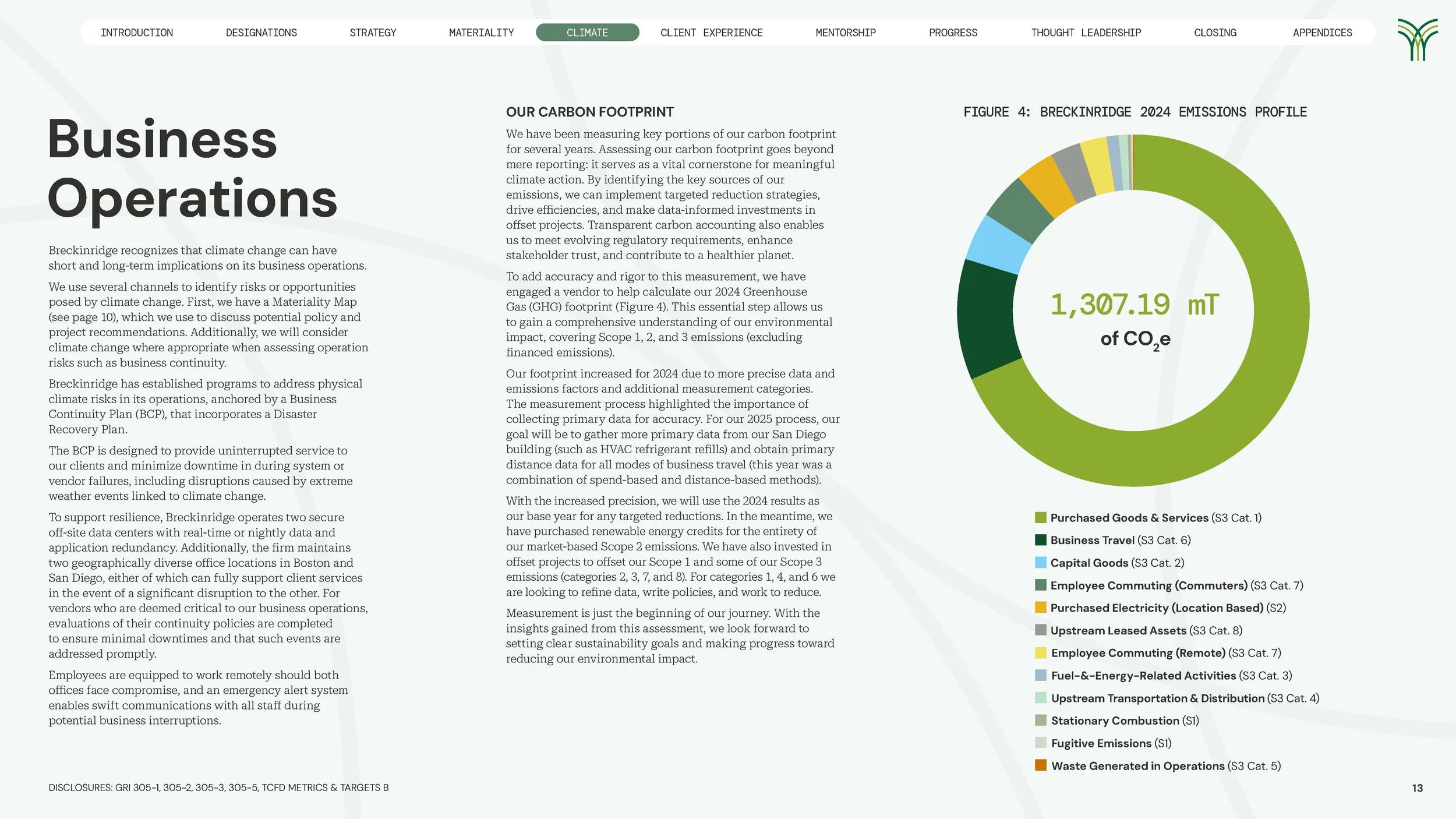1456x819 pixels.
Task: Select the highlighted Climate tab
Action: coord(587,33)
